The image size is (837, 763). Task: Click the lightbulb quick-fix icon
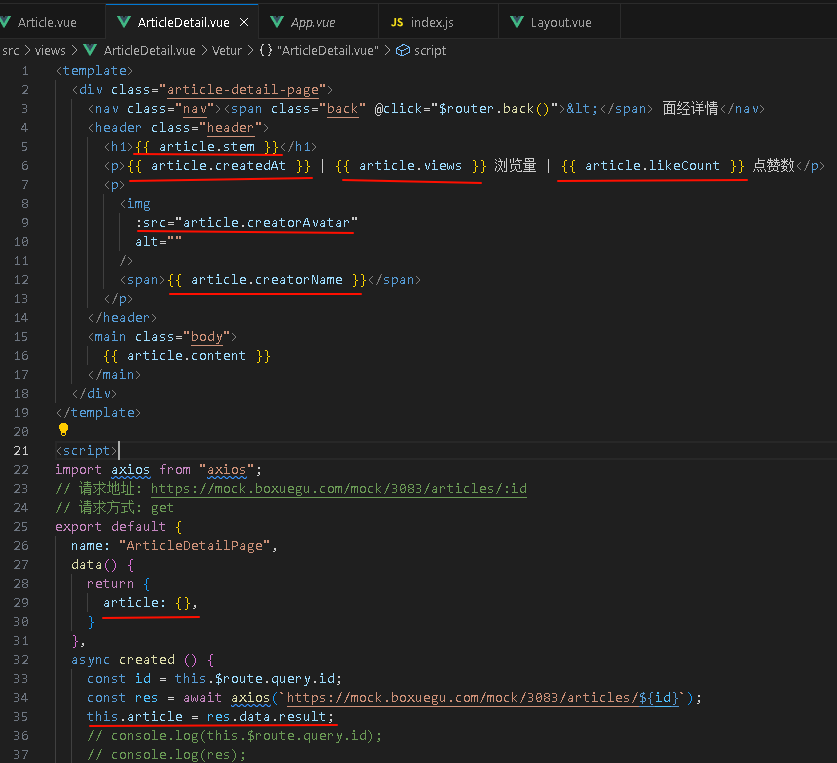pos(64,430)
